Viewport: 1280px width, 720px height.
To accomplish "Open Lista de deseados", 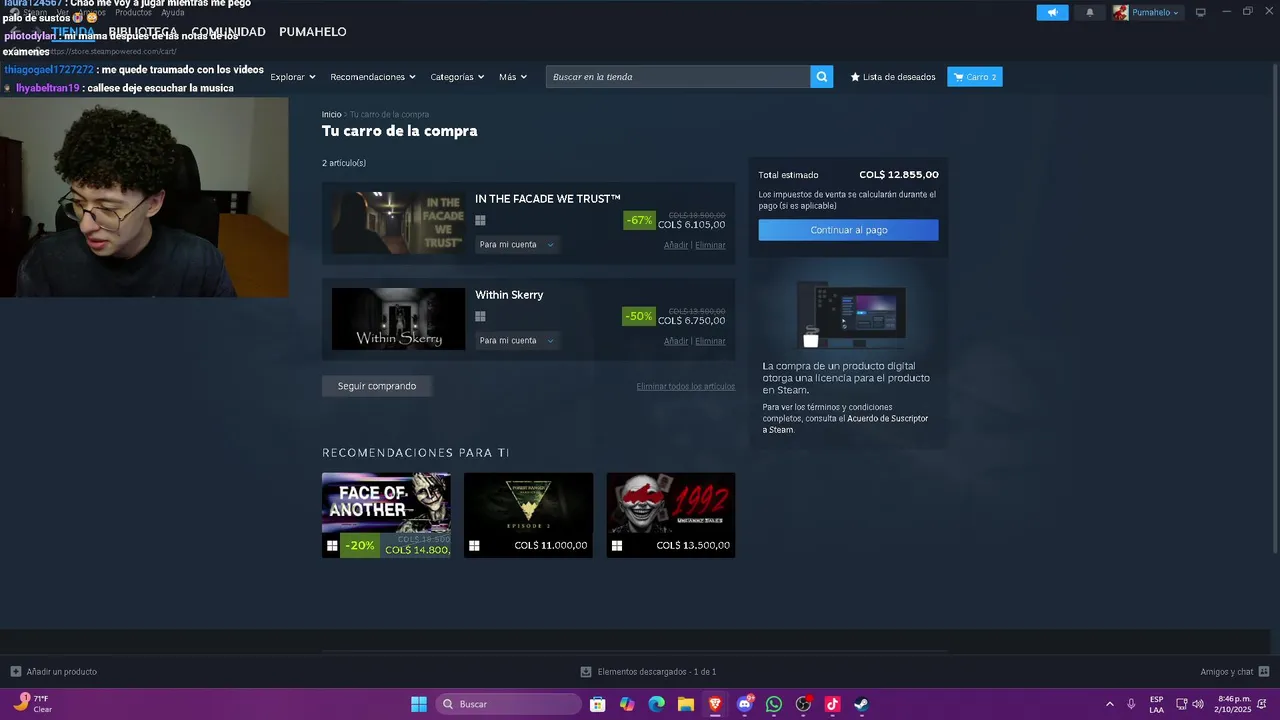I will 893,77.
